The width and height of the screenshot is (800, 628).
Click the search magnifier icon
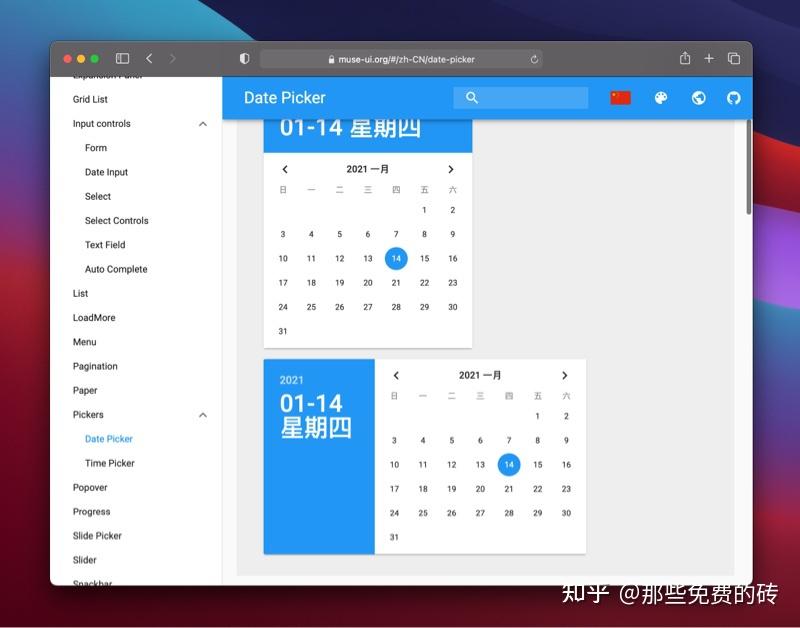pos(471,97)
